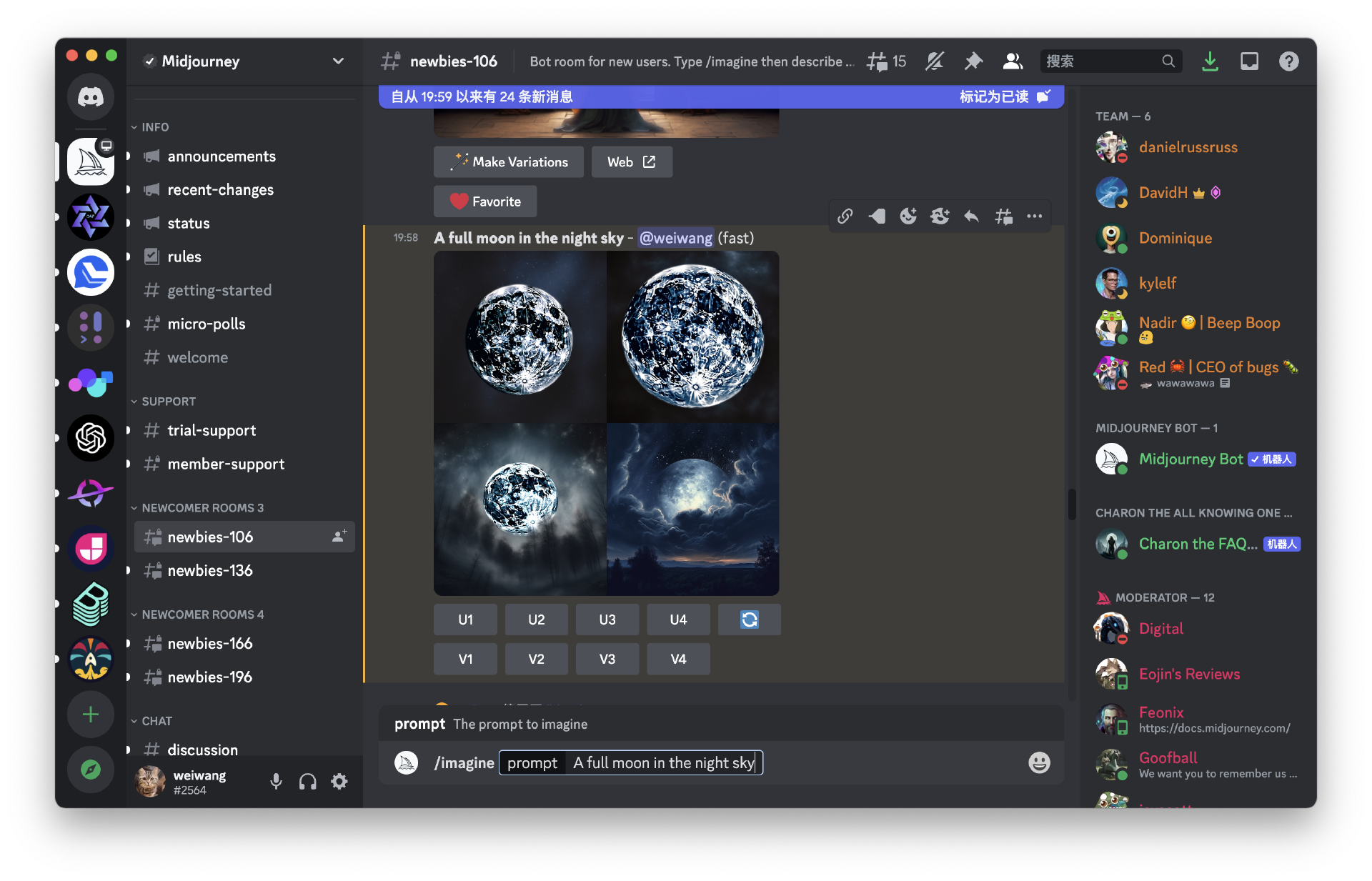This screenshot has width=1372, height=881.
Task: Open the inbox icon in header
Action: tap(1249, 61)
